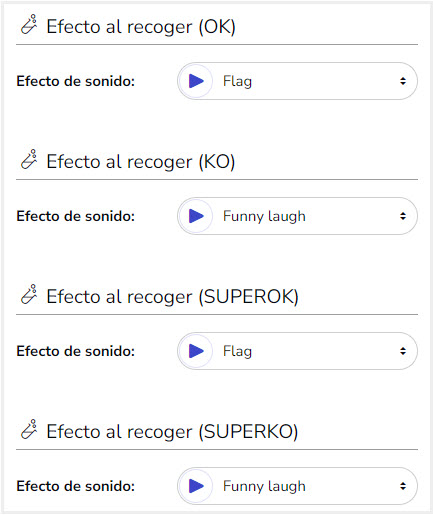Screen dimensions: 433x515
Task: Select the Efecto al recoger (OK) heading
Action: pos(141,27)
